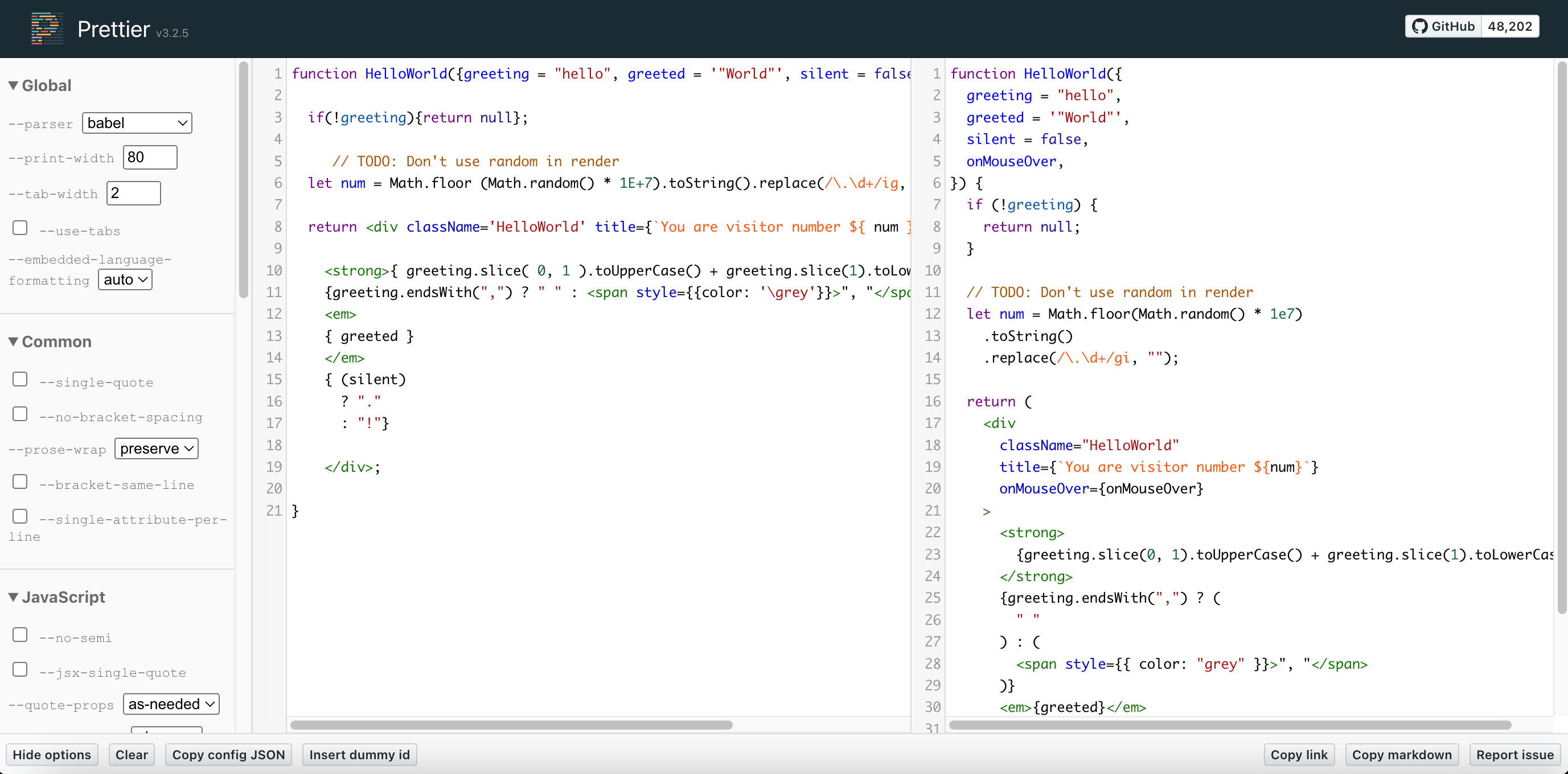The height and width of the screenshot is (774, 1568).
Task: Collapse the Common options section
Action: click(x=13, y=341)
